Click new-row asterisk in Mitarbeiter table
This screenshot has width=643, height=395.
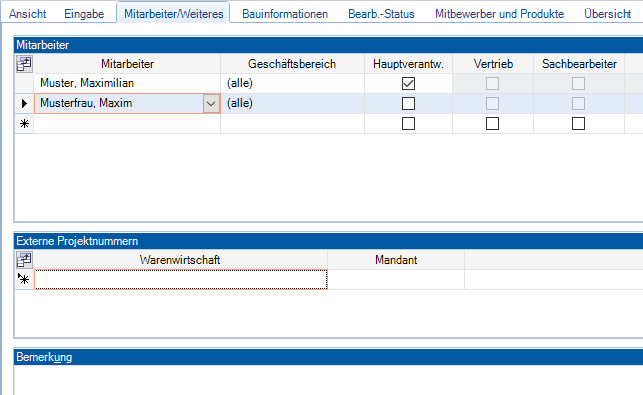pyautogui.click(x=24, y=123)
